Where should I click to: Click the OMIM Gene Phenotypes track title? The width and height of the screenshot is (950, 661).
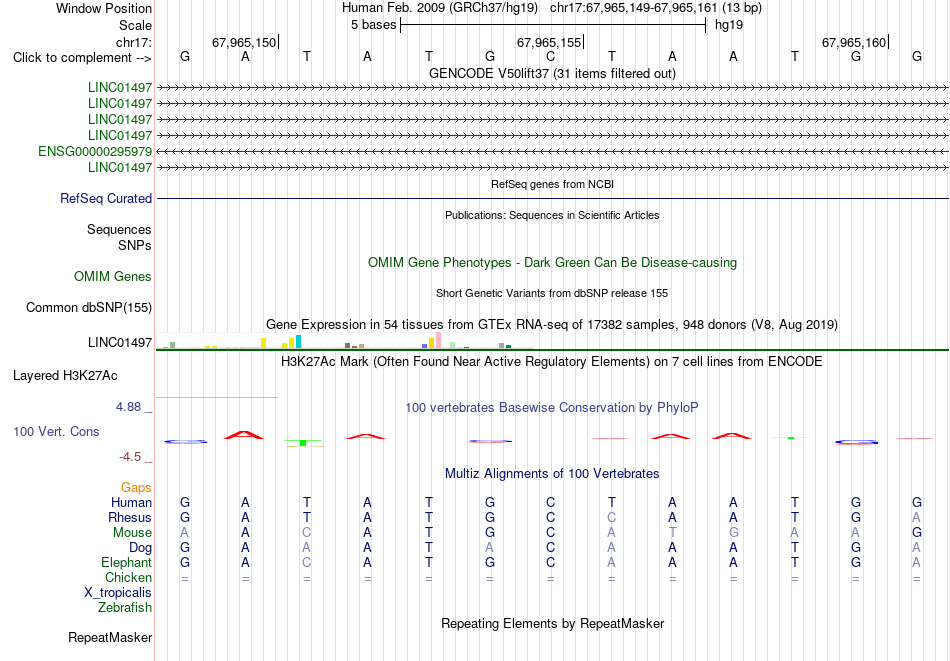pyautogui.click(x=553, y=263)
